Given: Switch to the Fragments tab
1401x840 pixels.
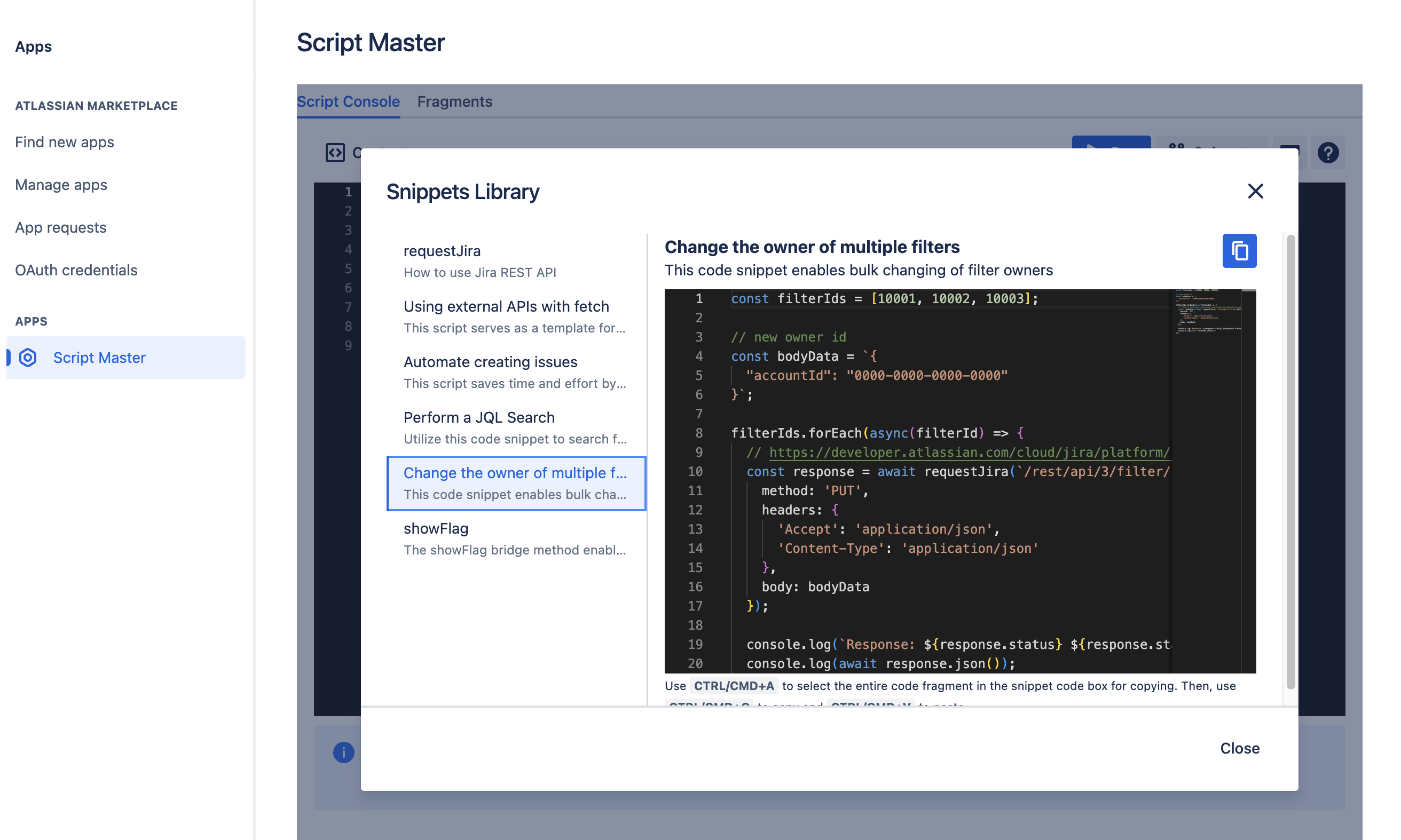Looking at the screenshot, I should [454, 101].
